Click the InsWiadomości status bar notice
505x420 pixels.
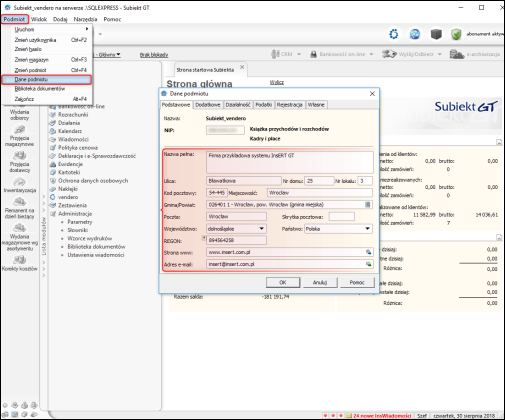pos(382,416)
